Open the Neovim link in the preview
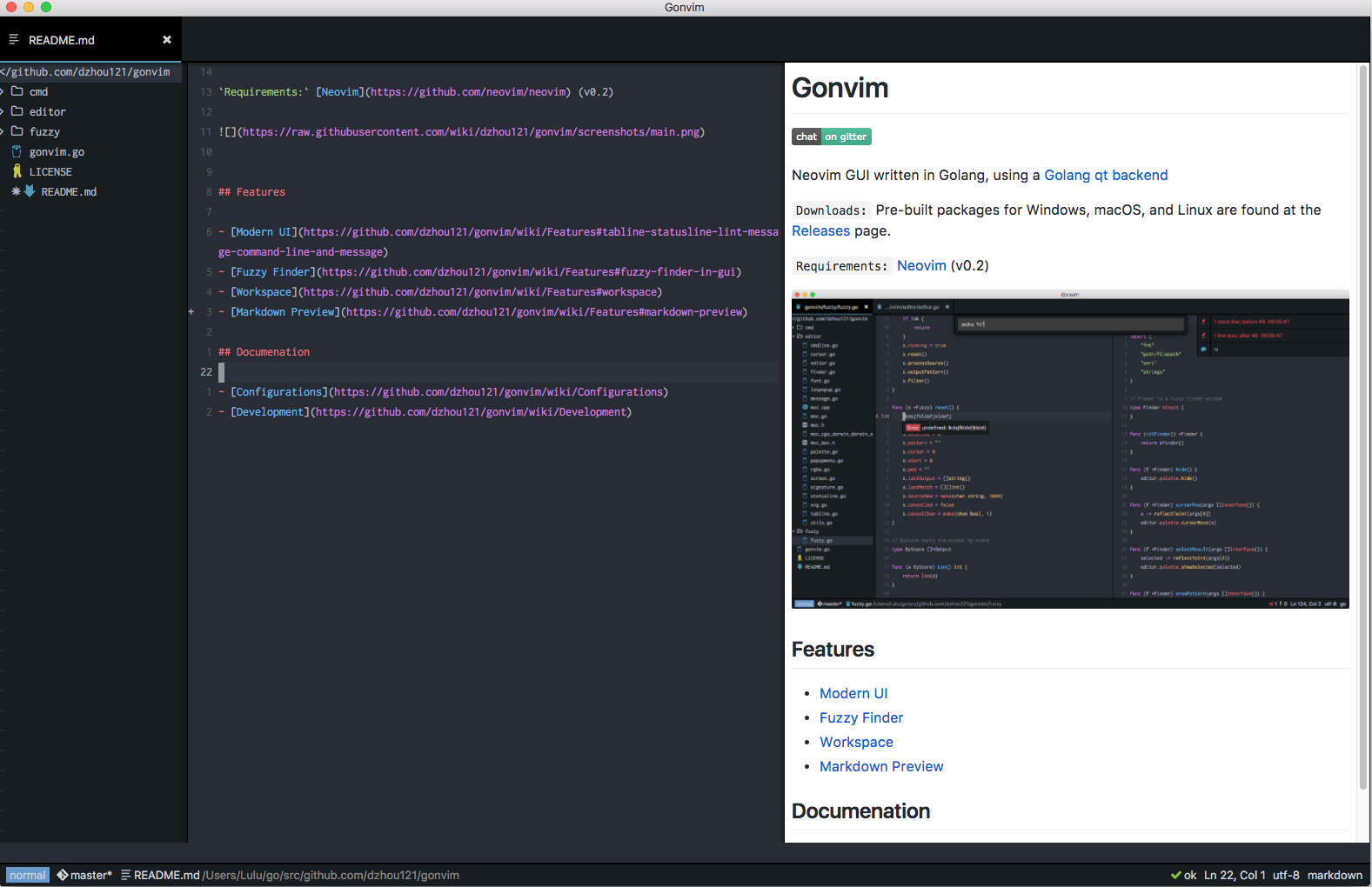 (921, 265)
